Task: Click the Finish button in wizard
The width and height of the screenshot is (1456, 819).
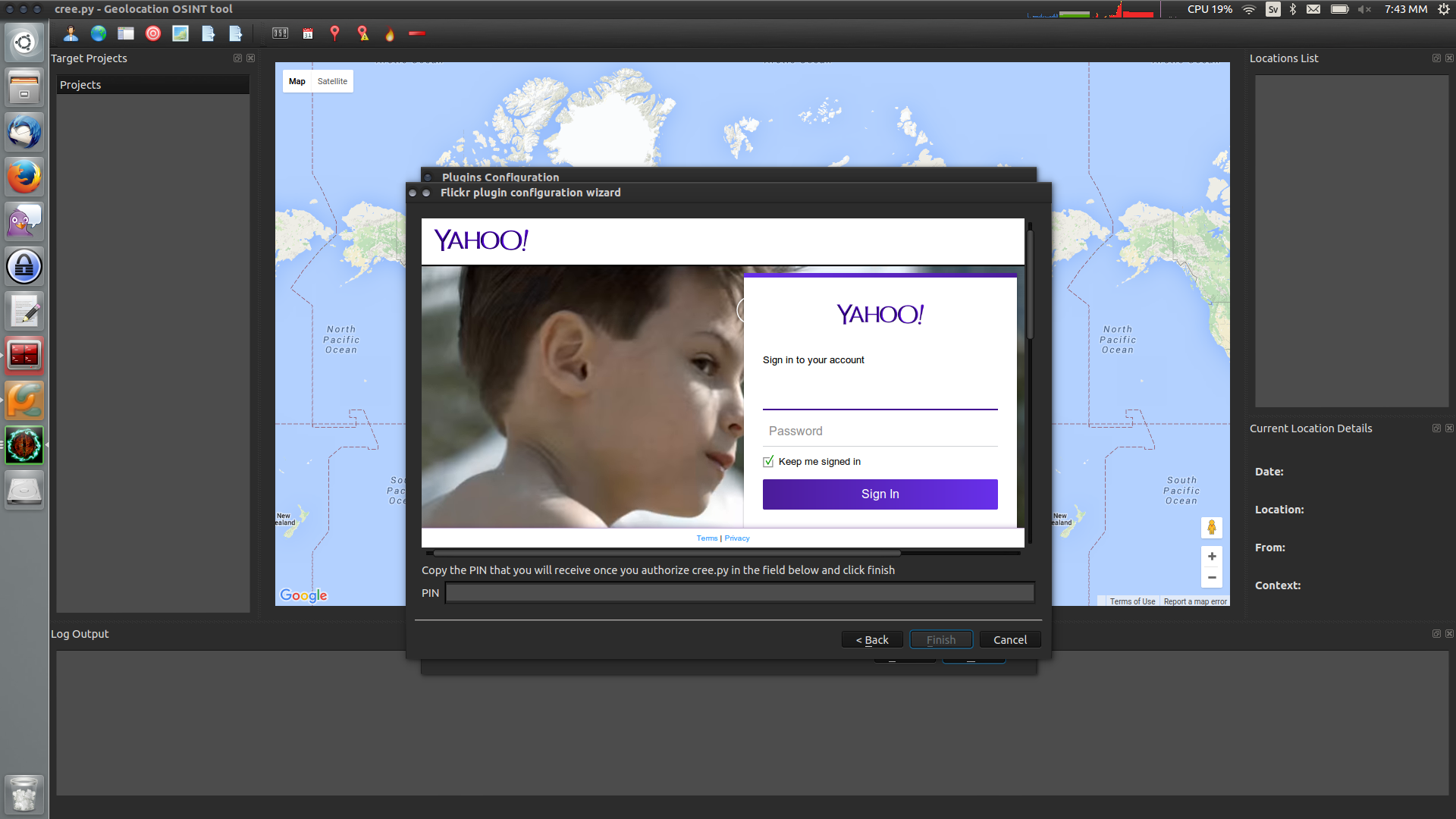Action: (941, 639)
